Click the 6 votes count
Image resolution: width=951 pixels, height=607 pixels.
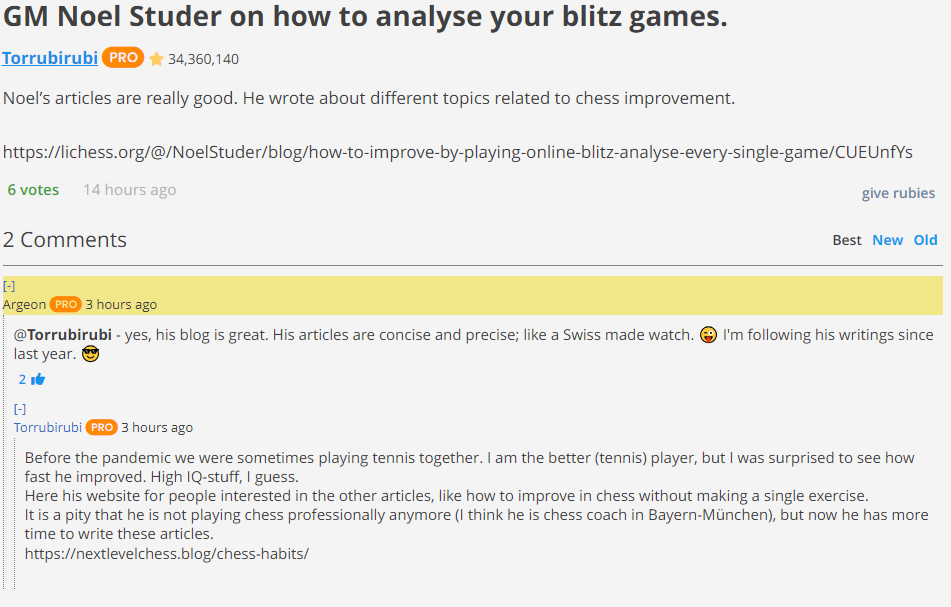[x=33, y=190]
